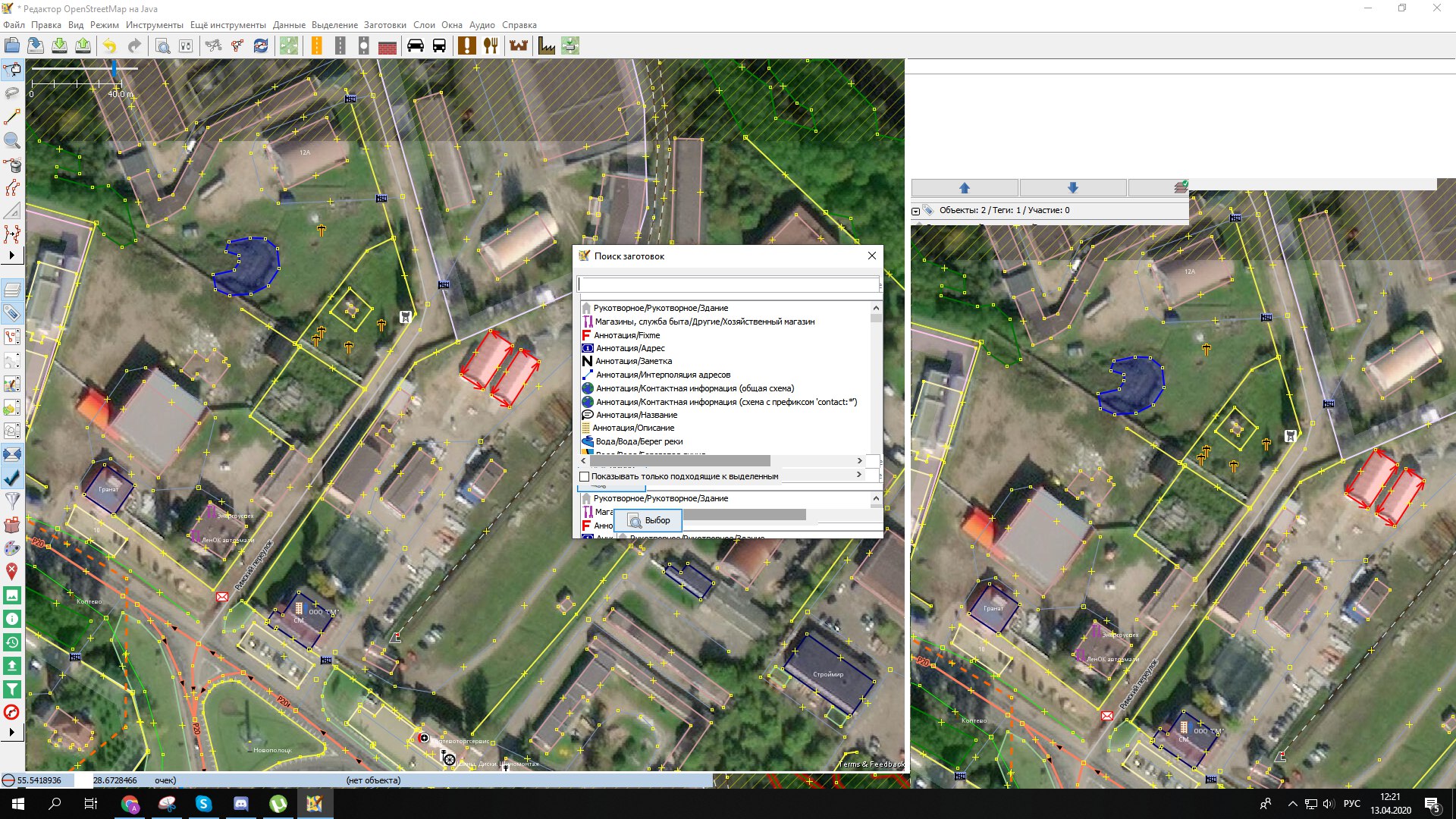Click the blue down arrow button

click(1072, 188)
